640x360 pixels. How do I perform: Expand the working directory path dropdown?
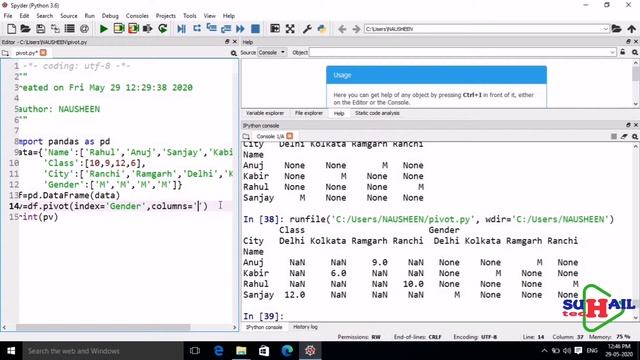pyautogui.click(x=606, y=29)
